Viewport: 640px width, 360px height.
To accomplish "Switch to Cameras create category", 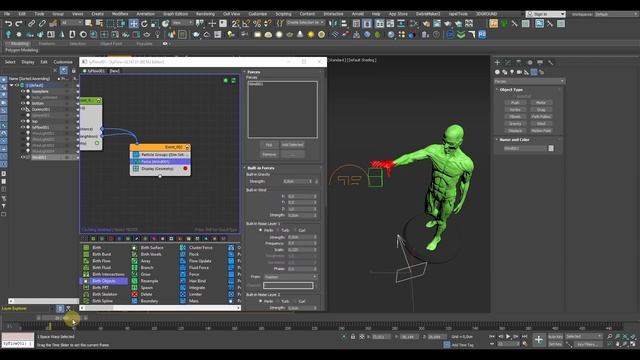I will 519,72.
